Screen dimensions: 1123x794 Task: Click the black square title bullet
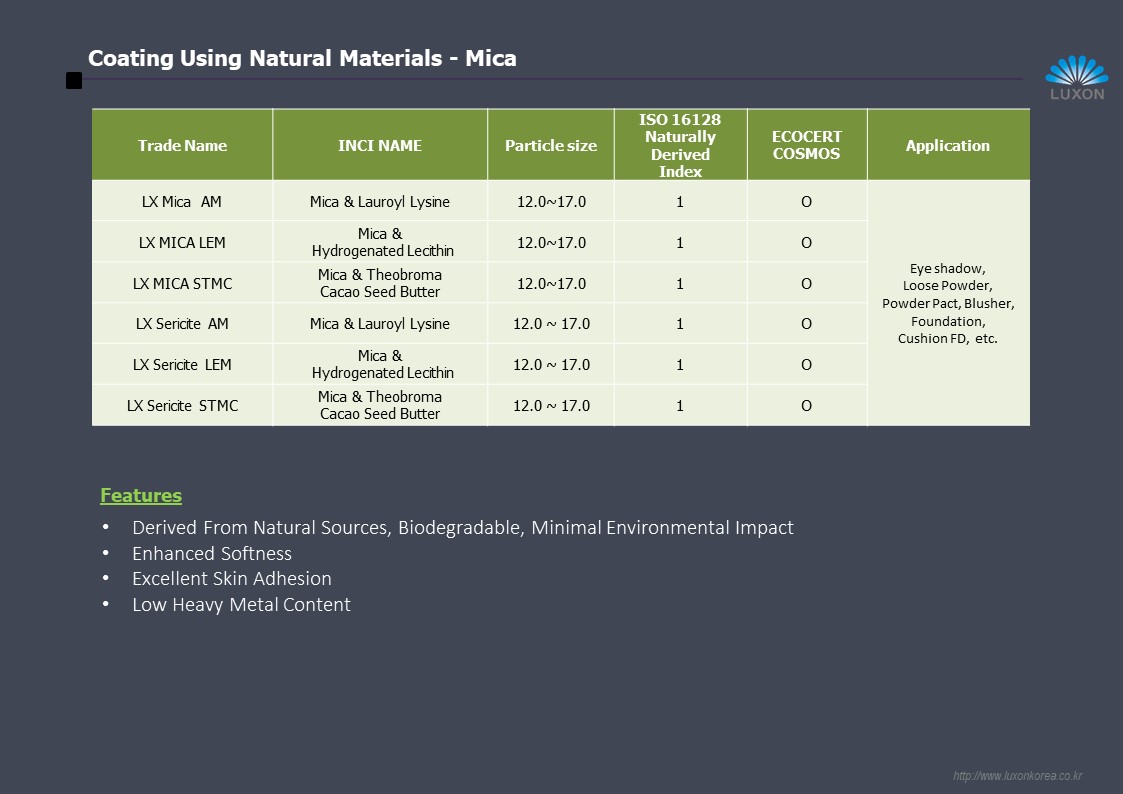tap(74, 81)
